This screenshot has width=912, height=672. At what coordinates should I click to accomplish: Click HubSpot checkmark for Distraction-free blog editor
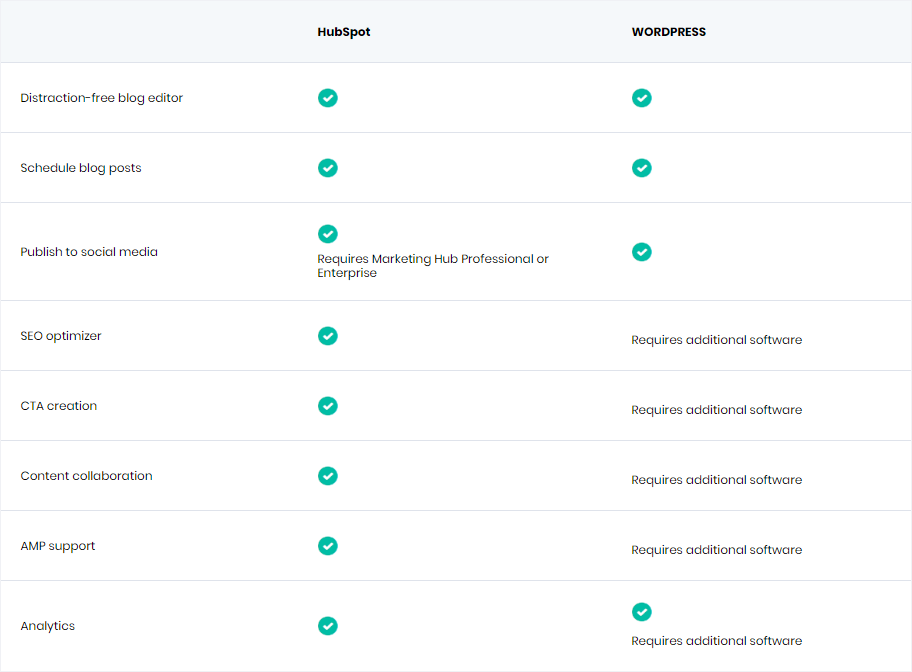click(x=327, y=98)
